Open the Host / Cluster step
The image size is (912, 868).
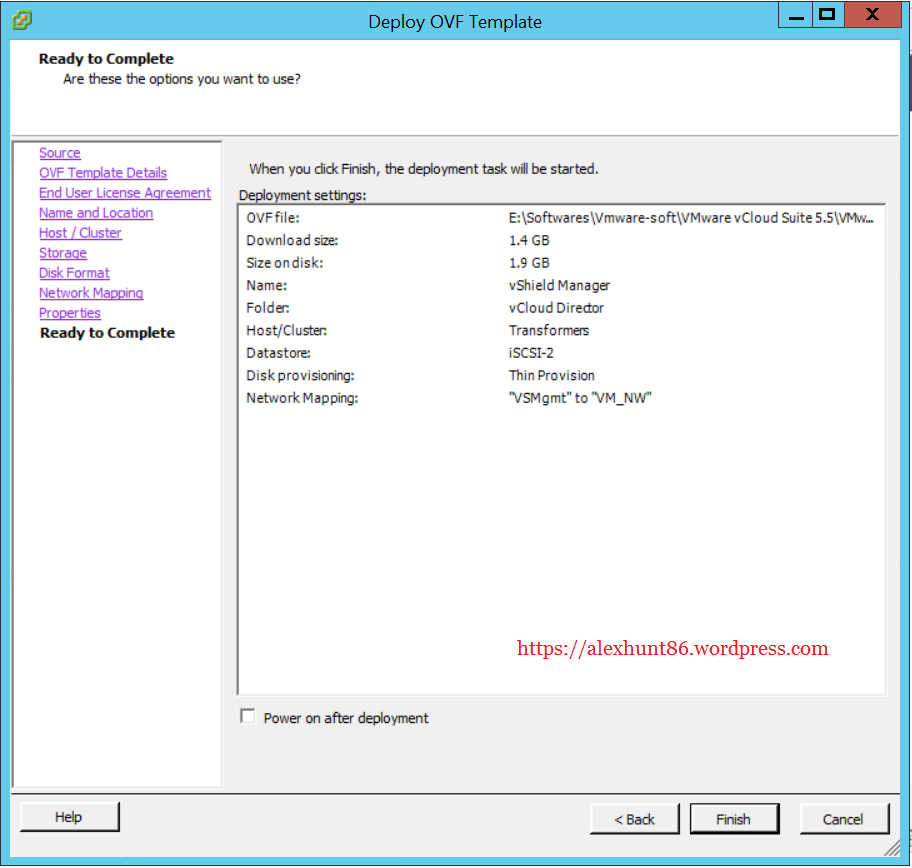pos(80,233)
